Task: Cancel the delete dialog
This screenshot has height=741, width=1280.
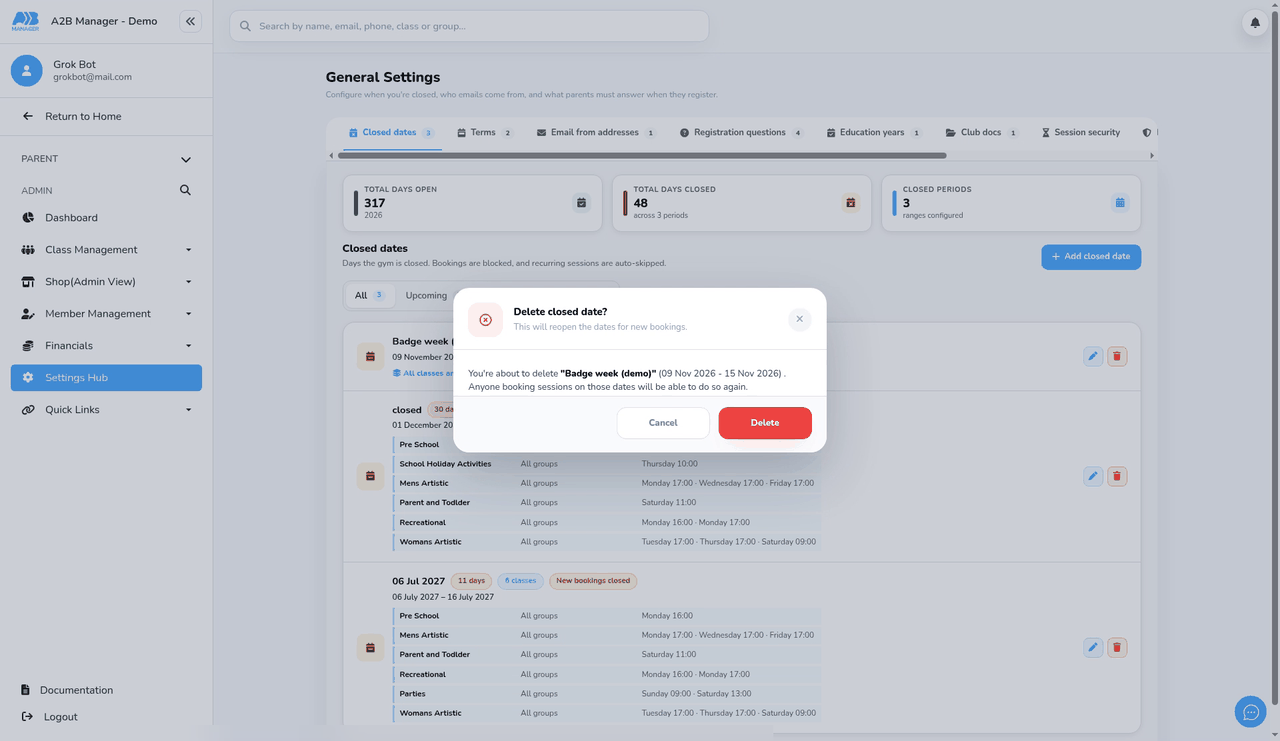Action: pyautogui.click(x=663, y=423)
